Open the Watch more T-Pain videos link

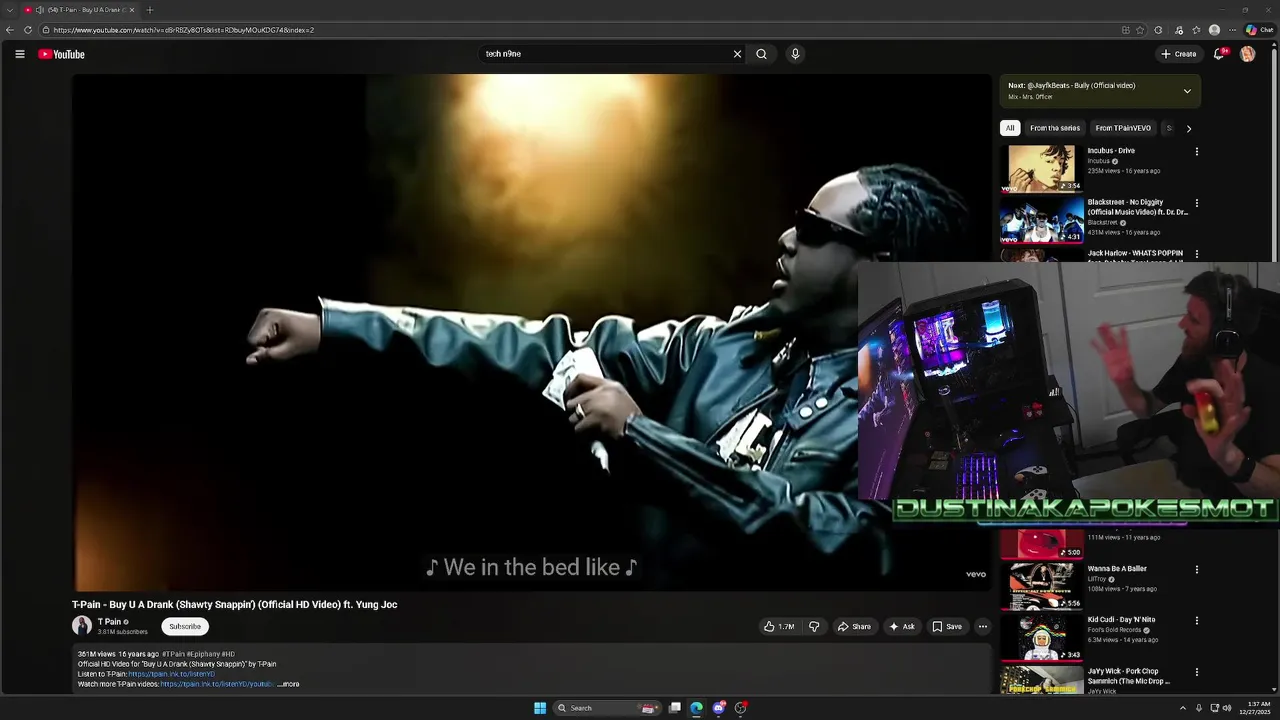click(216, 684)
